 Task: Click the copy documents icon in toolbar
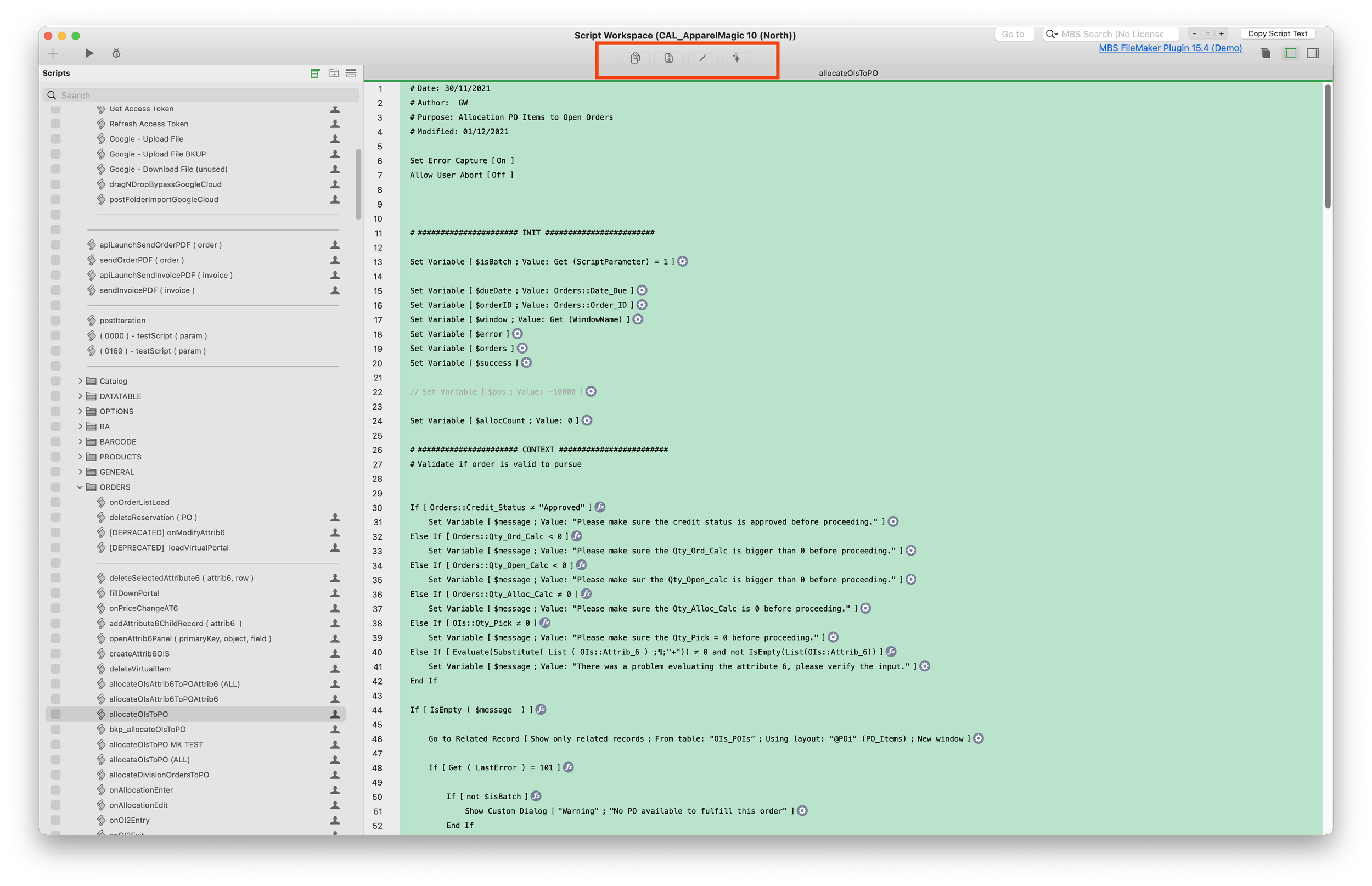coord(635,58)
